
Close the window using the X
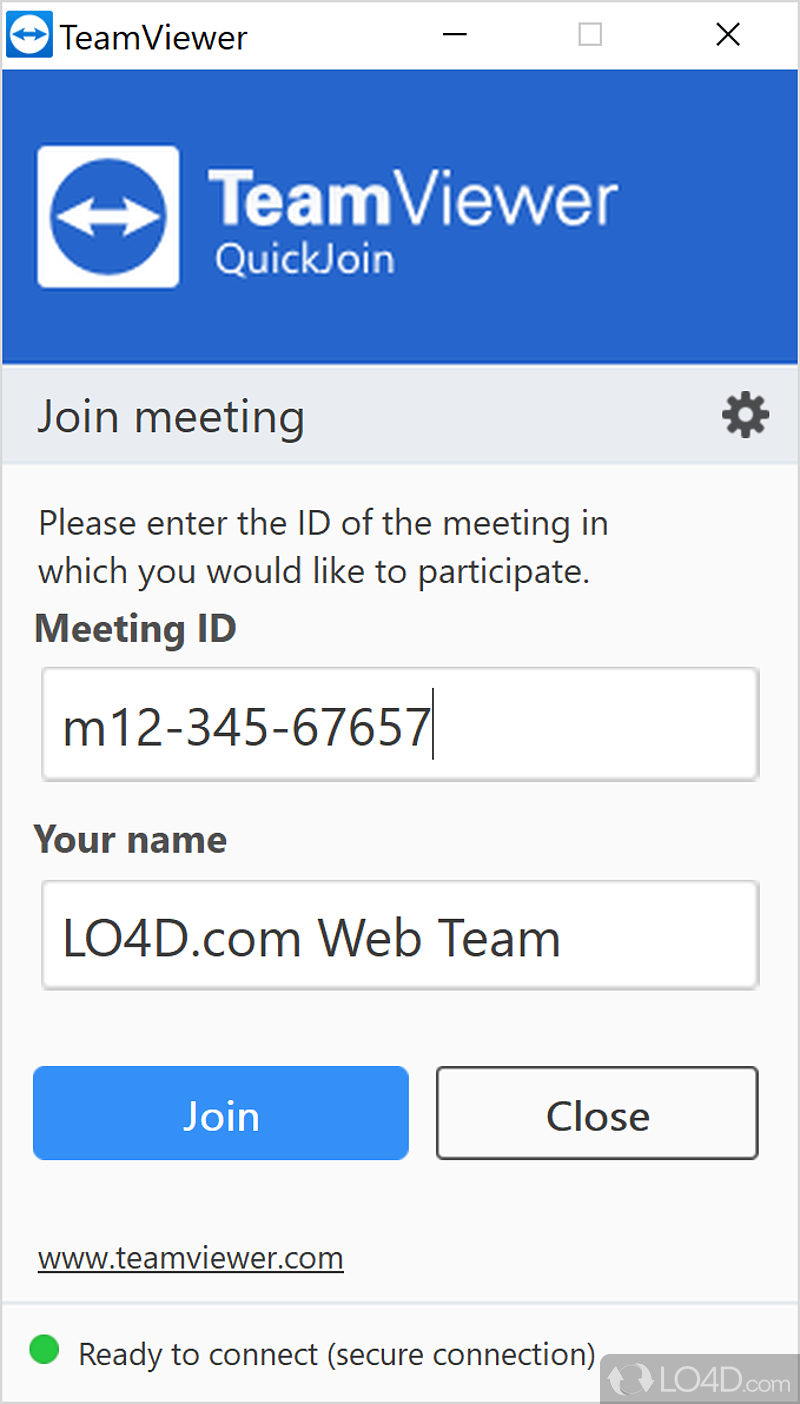click(x=728, y=36)
